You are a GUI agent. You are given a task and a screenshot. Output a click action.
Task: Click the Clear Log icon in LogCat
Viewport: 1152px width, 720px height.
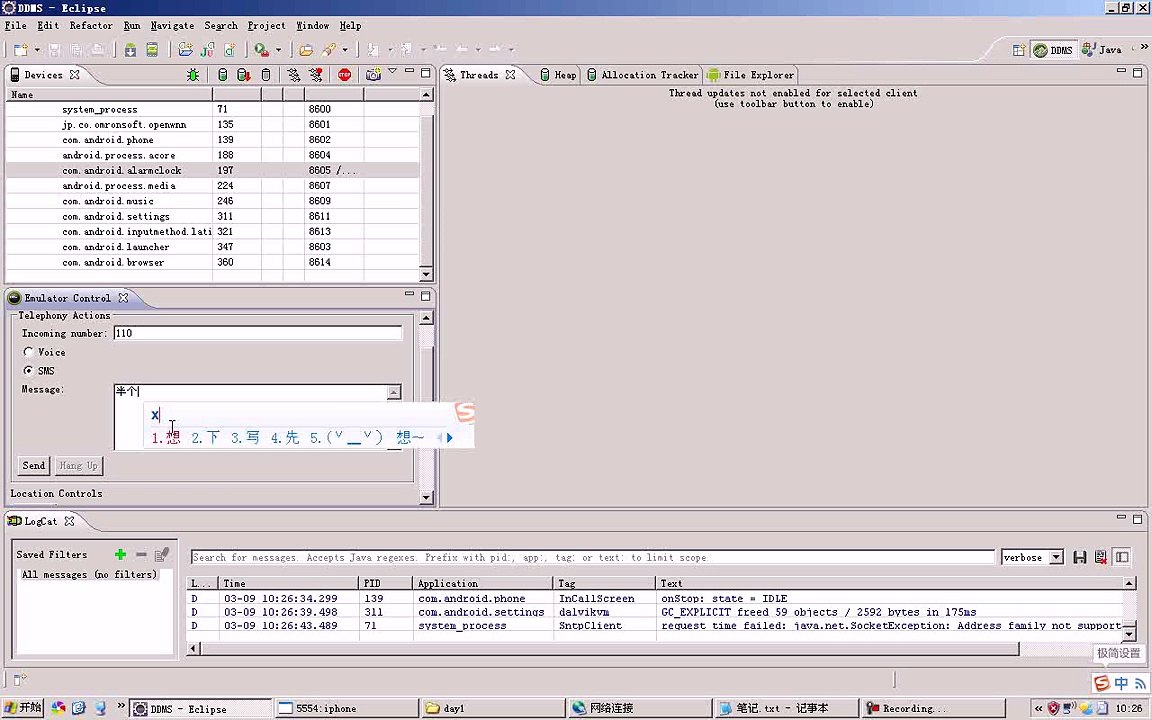click(x=1101, y=558)
